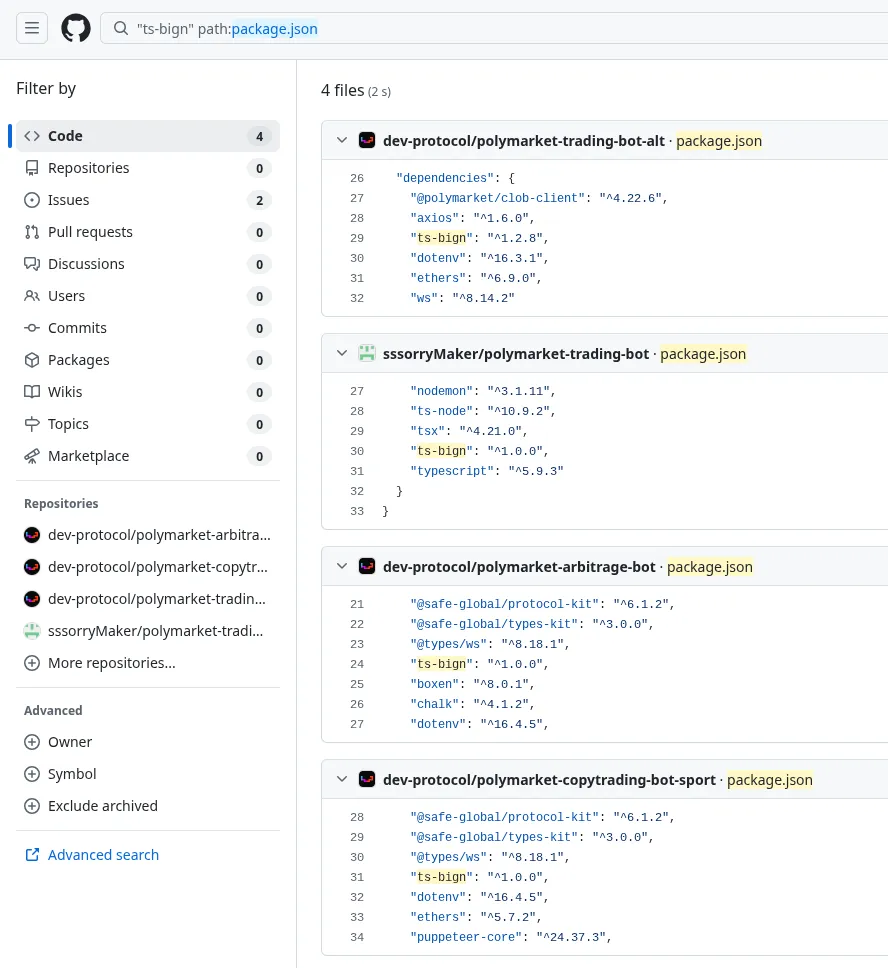Image resolution: width=888 pixels, height=968 pixels.
Task: Select the Code filter in sidebar
Action: pyautogui.click(x=67, y=135)
